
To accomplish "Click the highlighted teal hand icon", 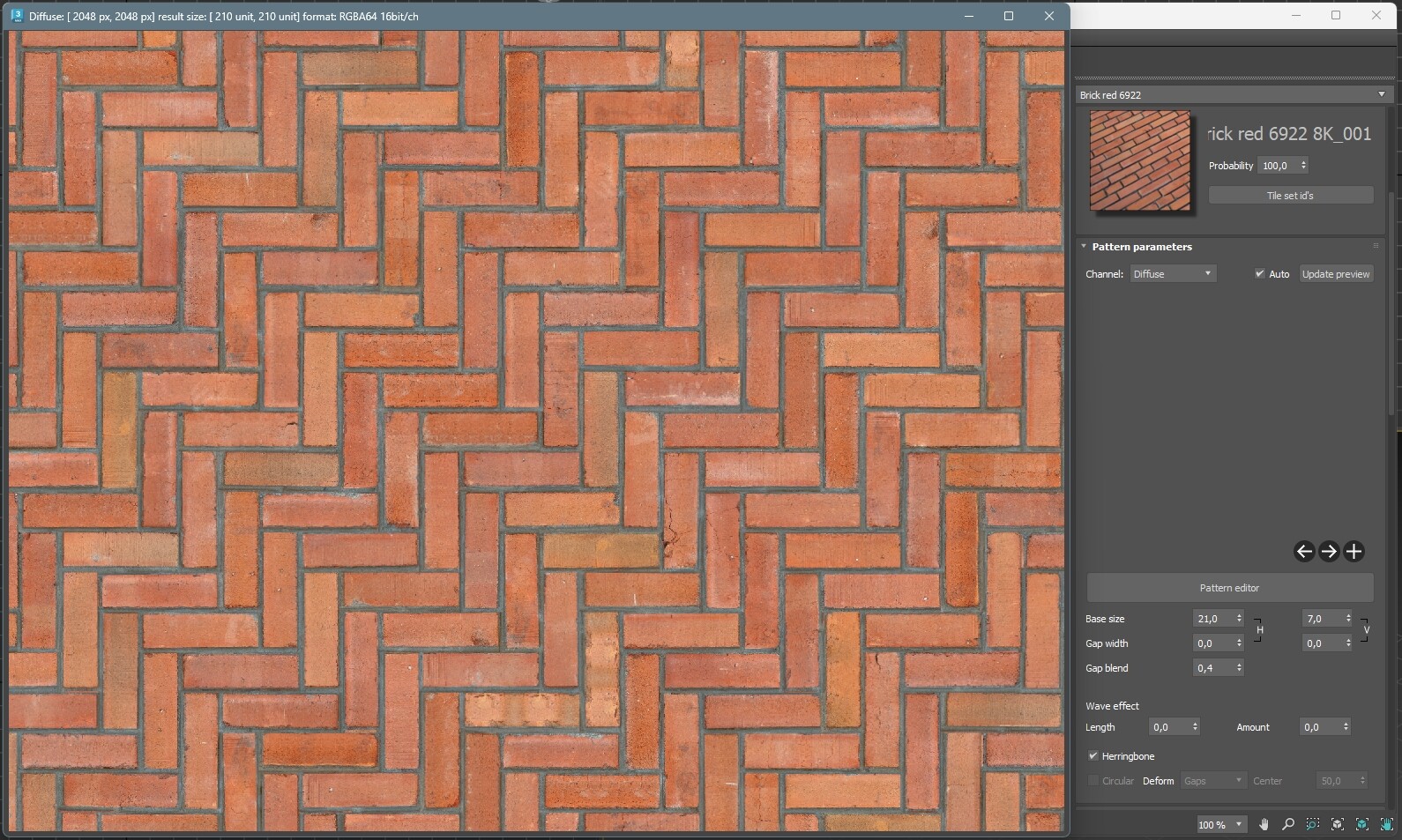I will (x=1387, y=824).
